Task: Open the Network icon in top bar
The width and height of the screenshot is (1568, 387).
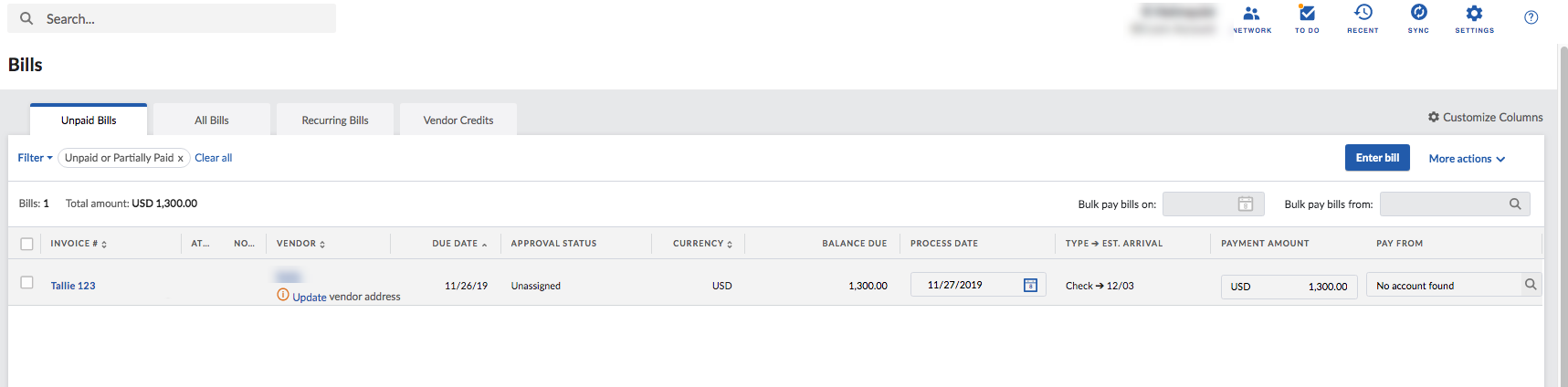Action: (1251, 14)
